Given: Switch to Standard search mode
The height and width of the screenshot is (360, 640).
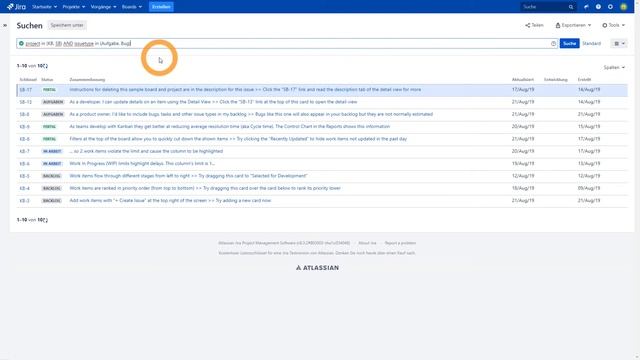Looking at the screenshot, I should pyautogui.click(x=591, y=43).
